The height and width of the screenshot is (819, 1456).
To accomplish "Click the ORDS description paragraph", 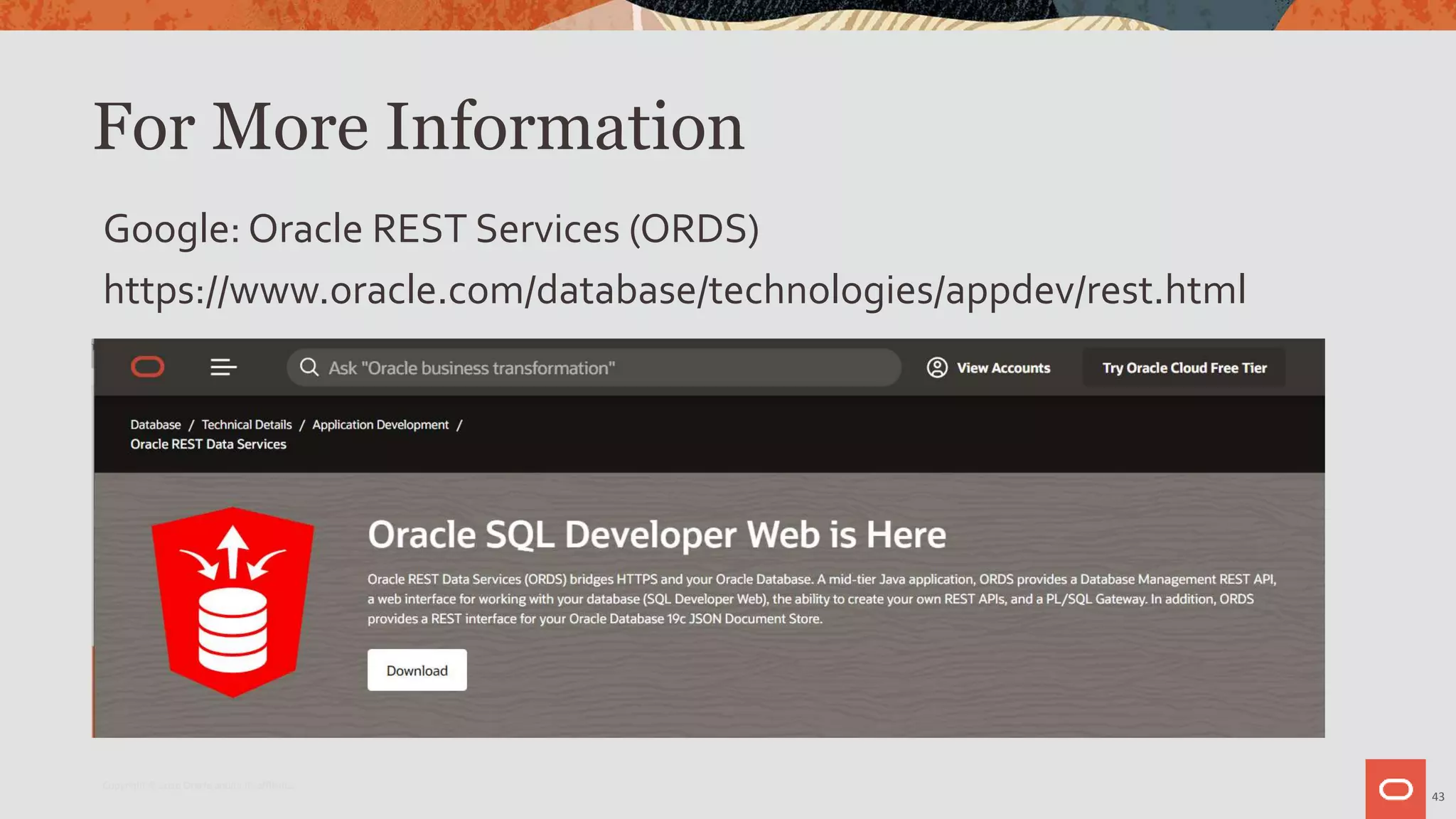I will [822, 599].
